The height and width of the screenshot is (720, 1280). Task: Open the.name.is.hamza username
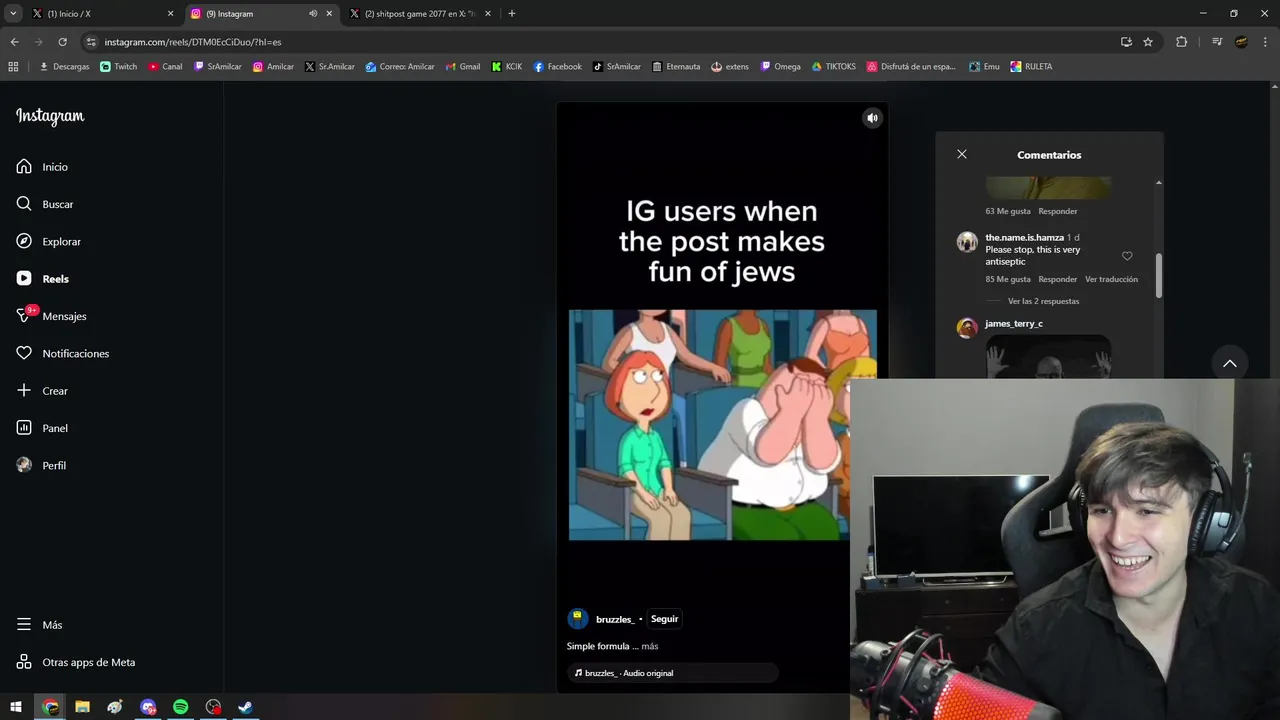[x=1024, y=238]
